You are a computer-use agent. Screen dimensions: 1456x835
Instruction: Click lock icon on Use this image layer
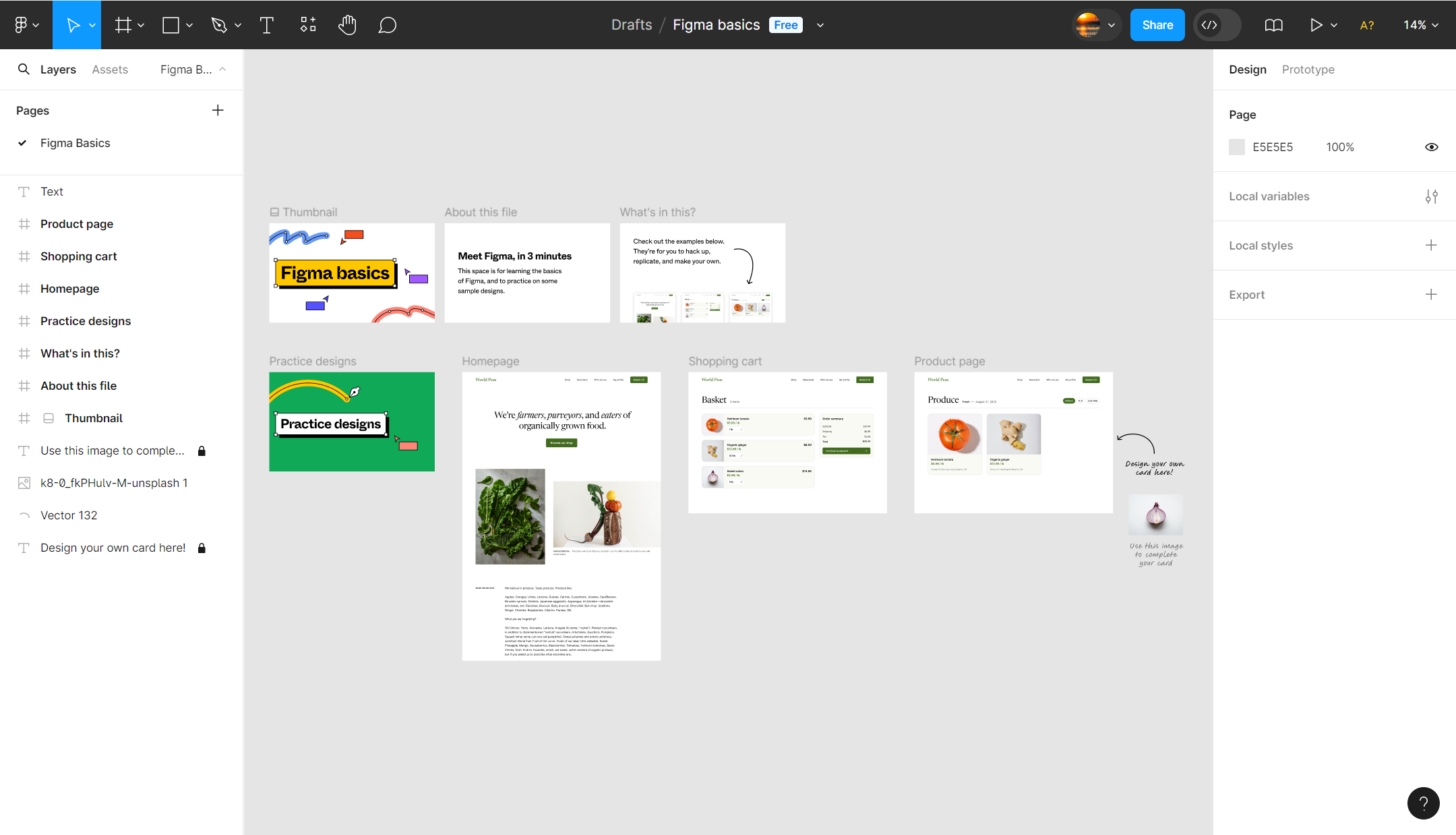202,451
